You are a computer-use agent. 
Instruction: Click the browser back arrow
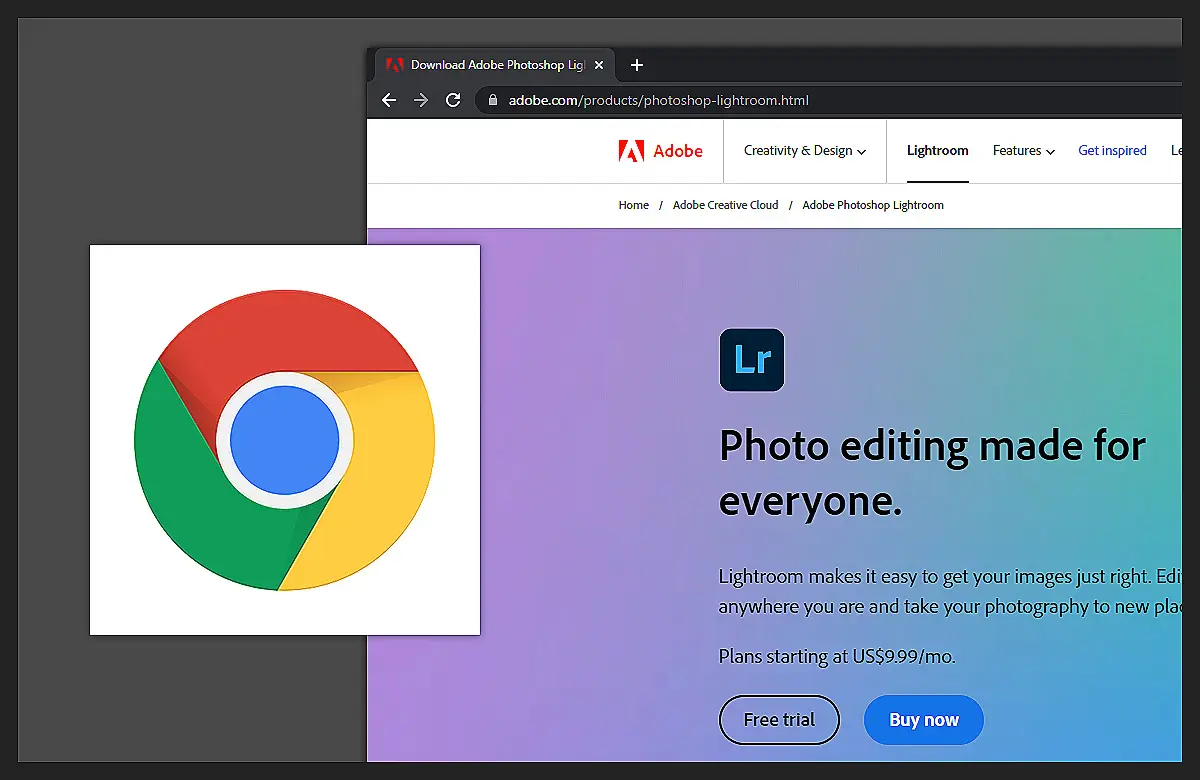[390, 100]
